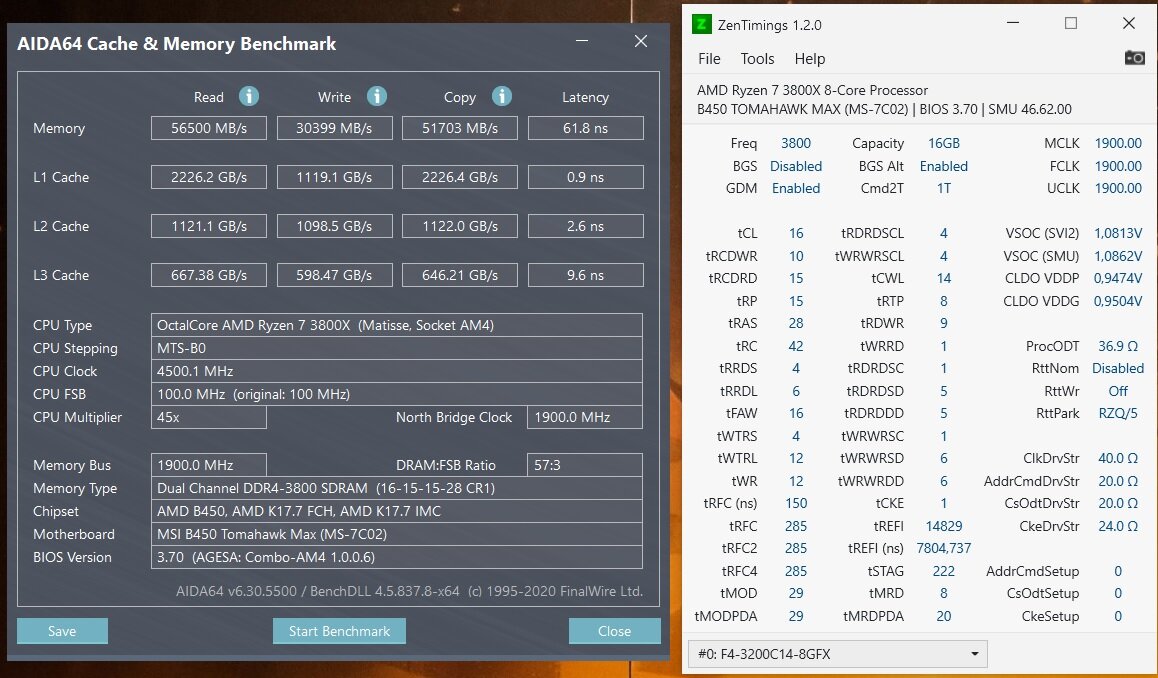Click the CLDO VDDG value 0,9504V
The width and height of the screenshot is (1158, 678).
1118,301
